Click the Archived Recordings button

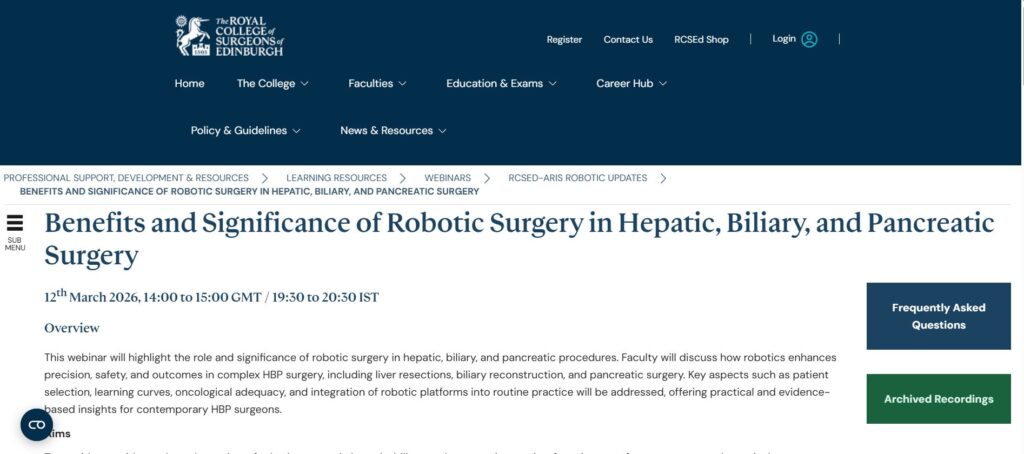[938, 399]
